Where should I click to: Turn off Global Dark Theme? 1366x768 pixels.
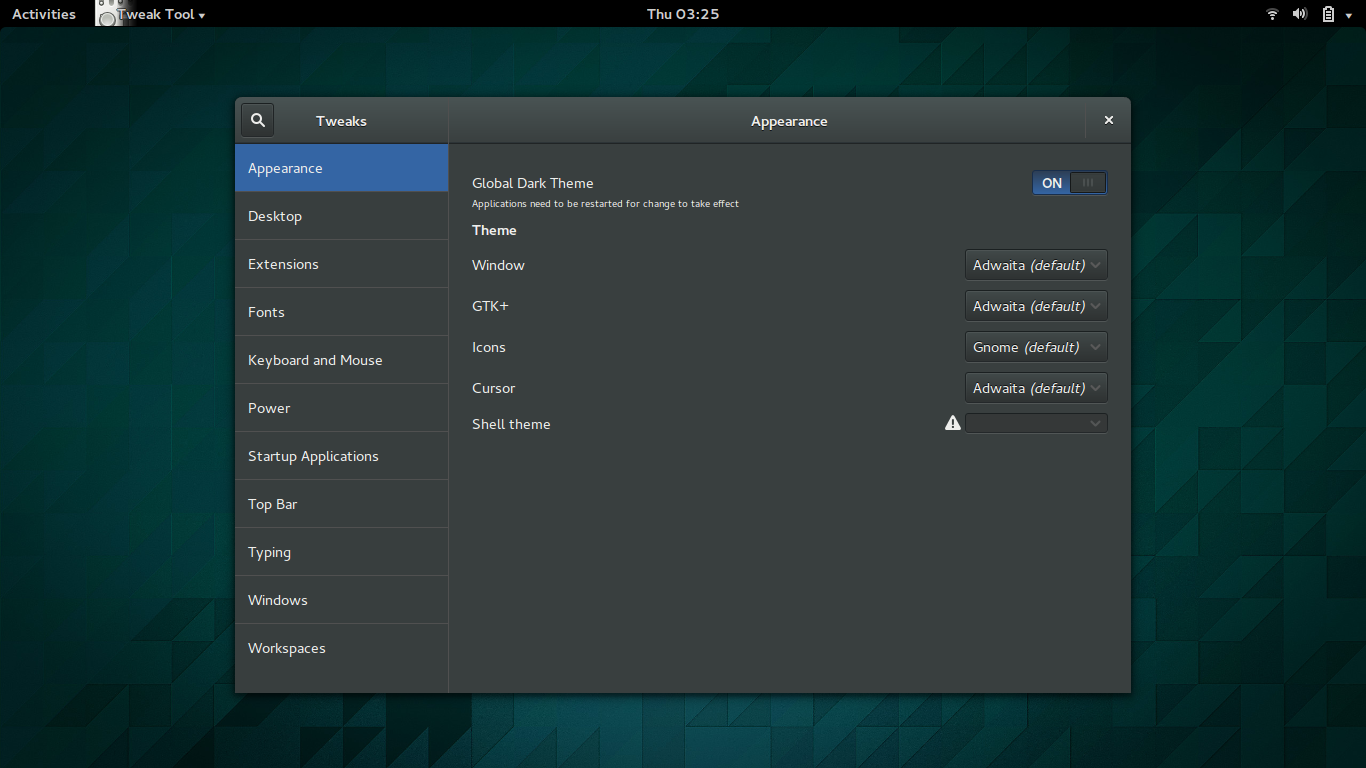(x=1069, y=182)
